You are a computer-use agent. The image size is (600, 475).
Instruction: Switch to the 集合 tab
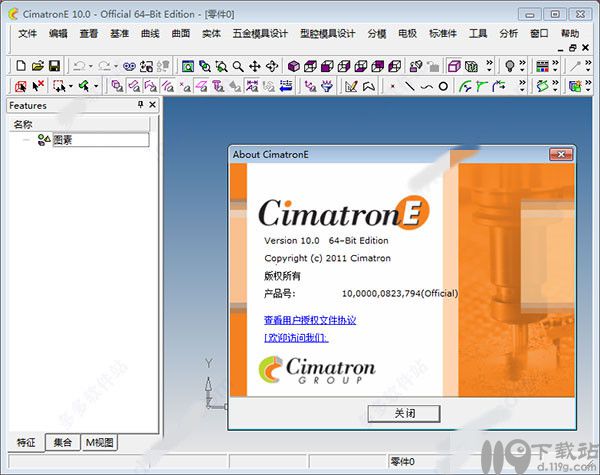pyautogui.click(x=63, y=443)
